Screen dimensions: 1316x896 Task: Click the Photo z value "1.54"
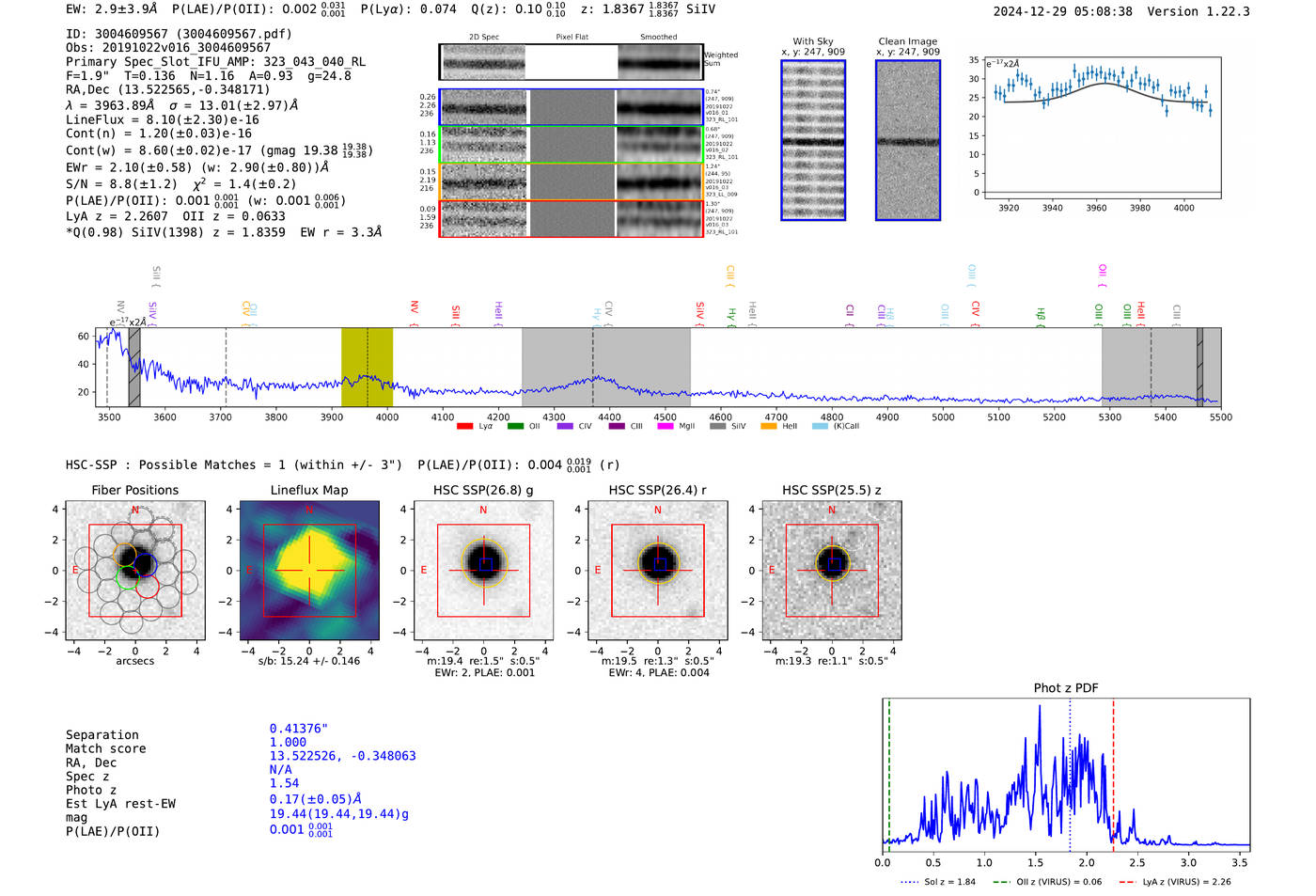tap(284, 783)
